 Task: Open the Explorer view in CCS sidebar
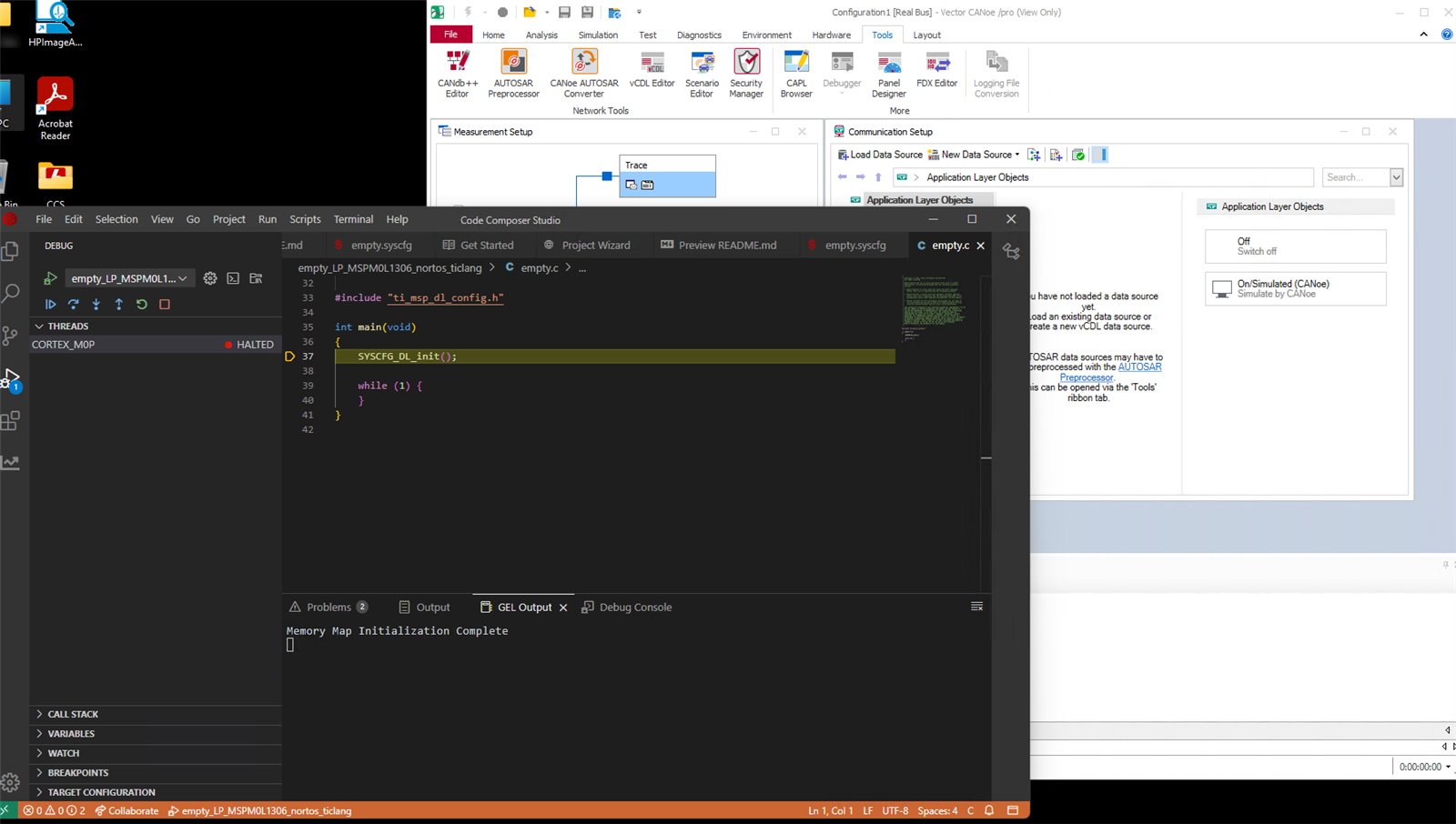tap(11, 251)
